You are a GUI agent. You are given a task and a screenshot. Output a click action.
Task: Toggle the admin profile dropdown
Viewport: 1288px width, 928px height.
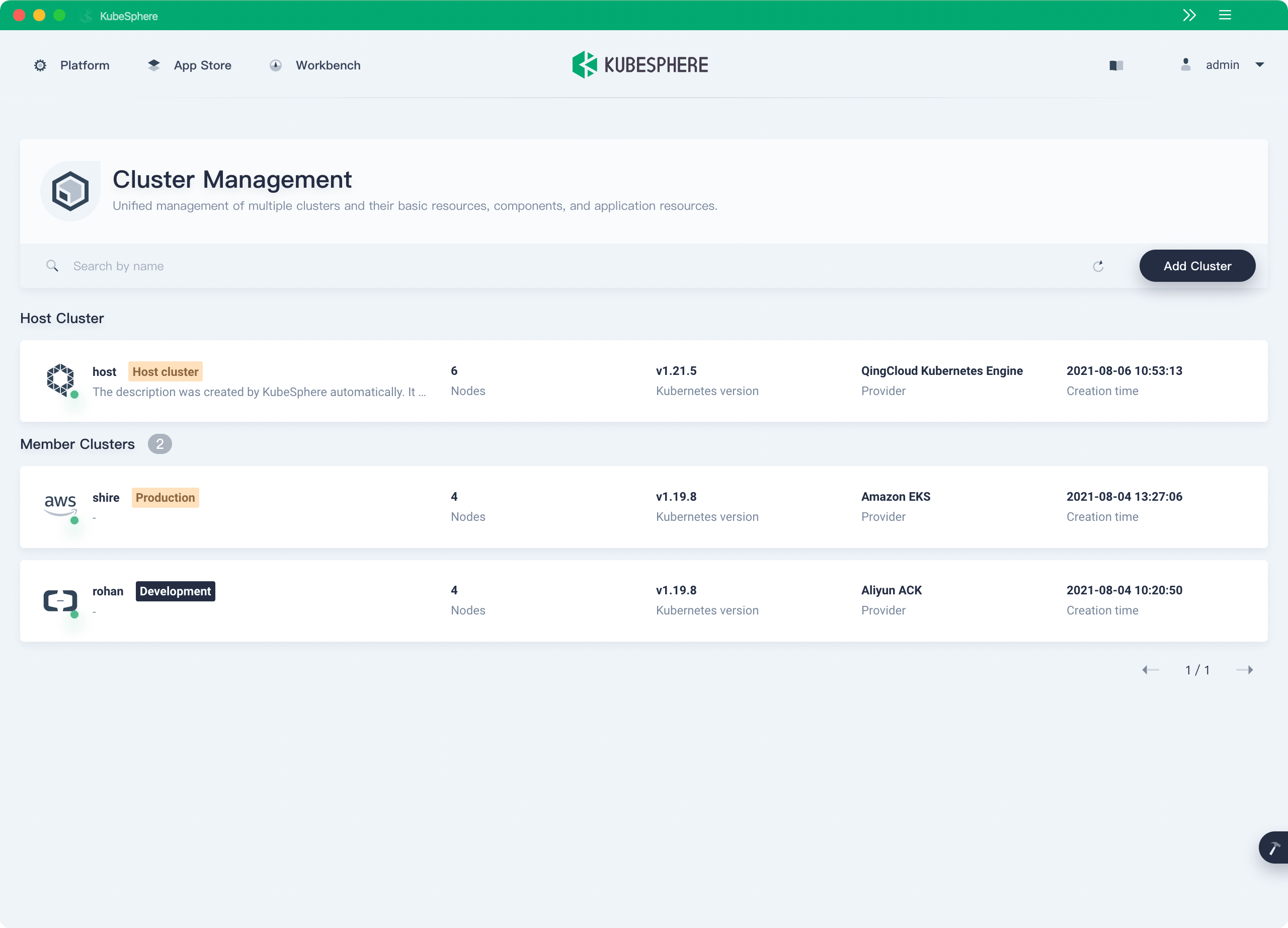1257,65
